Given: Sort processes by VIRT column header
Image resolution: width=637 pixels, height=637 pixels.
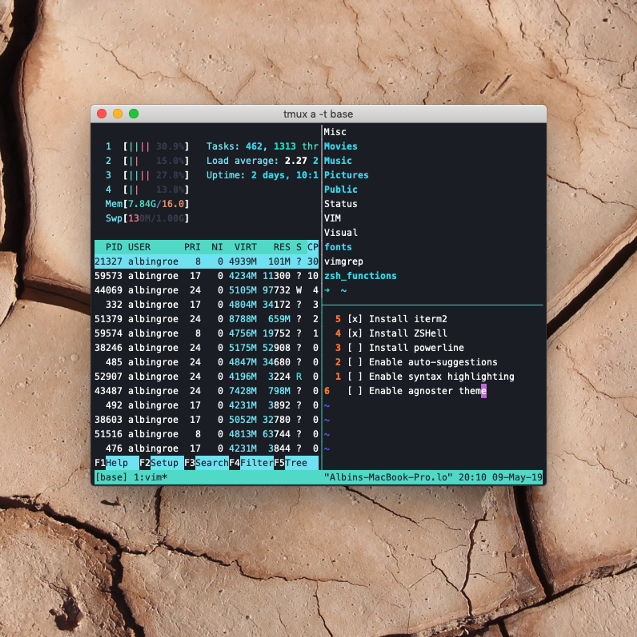Looking at the screenshot, I should click(245, 246).
